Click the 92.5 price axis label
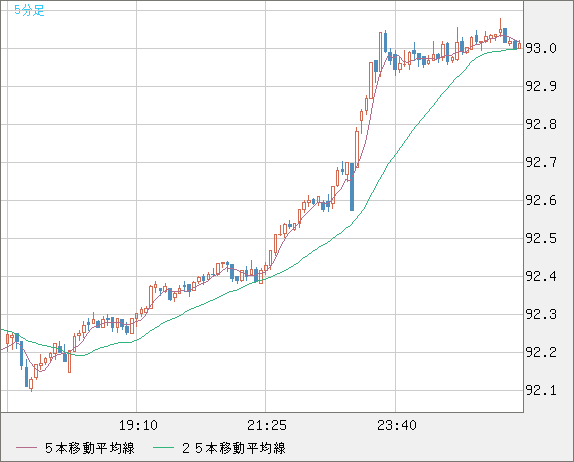This screenshot has width=574, height=462. click(541, 239)
